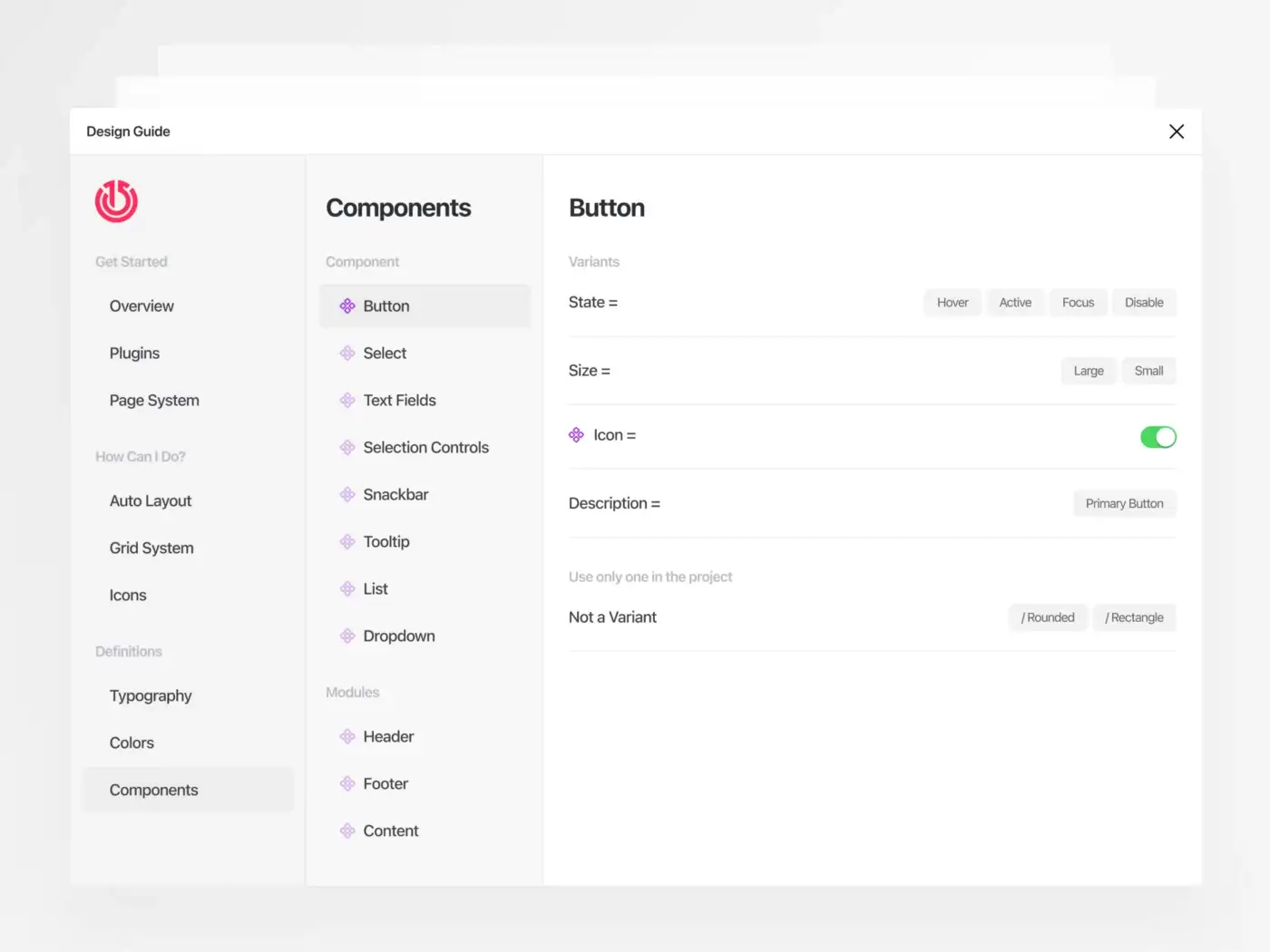Navigate to Icons in sidebar

click(x=128, y=596)
